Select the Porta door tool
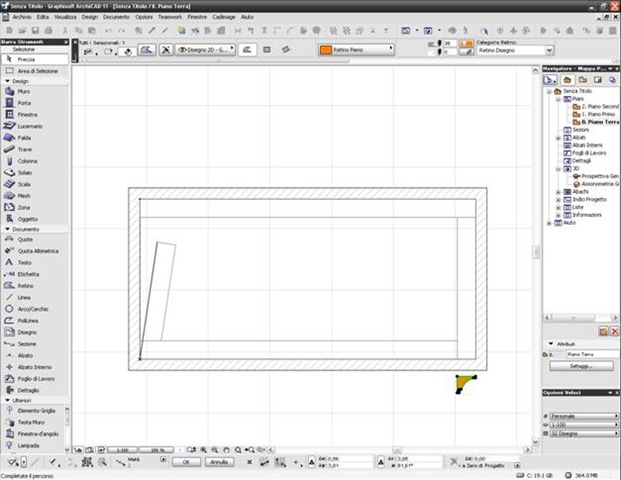The height and width of the screenshot is (480, 621). 24,103
